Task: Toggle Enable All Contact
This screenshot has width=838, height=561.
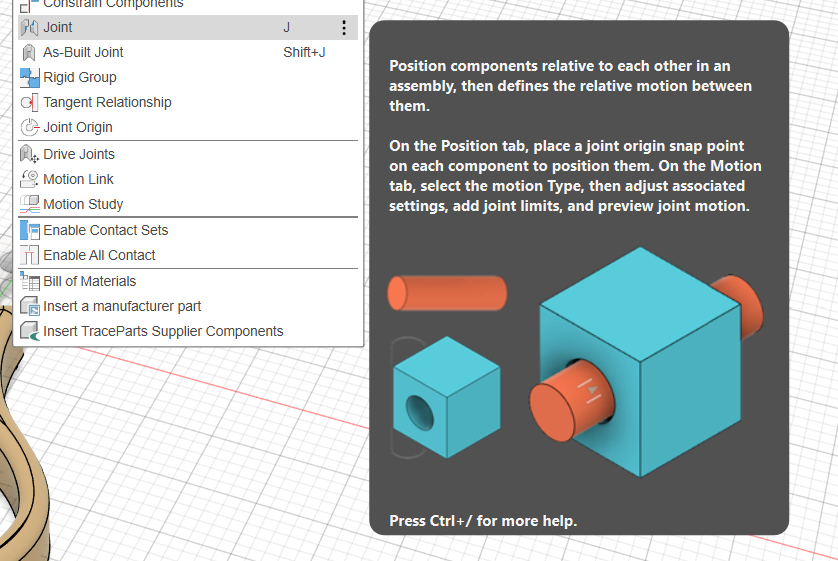Action: [99, 256]
